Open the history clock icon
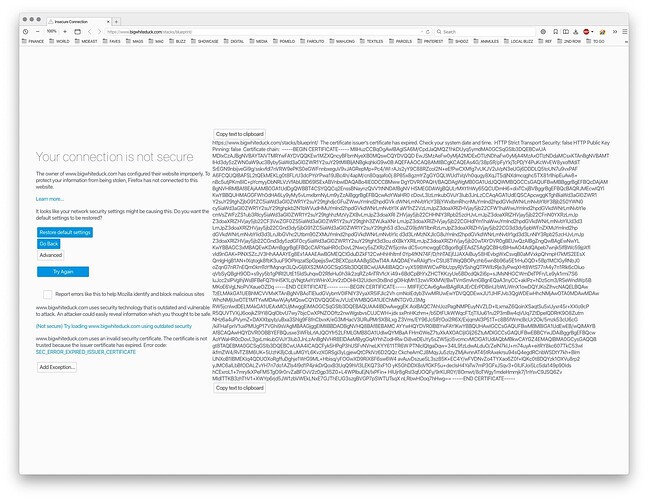 (x=26, y=31)
